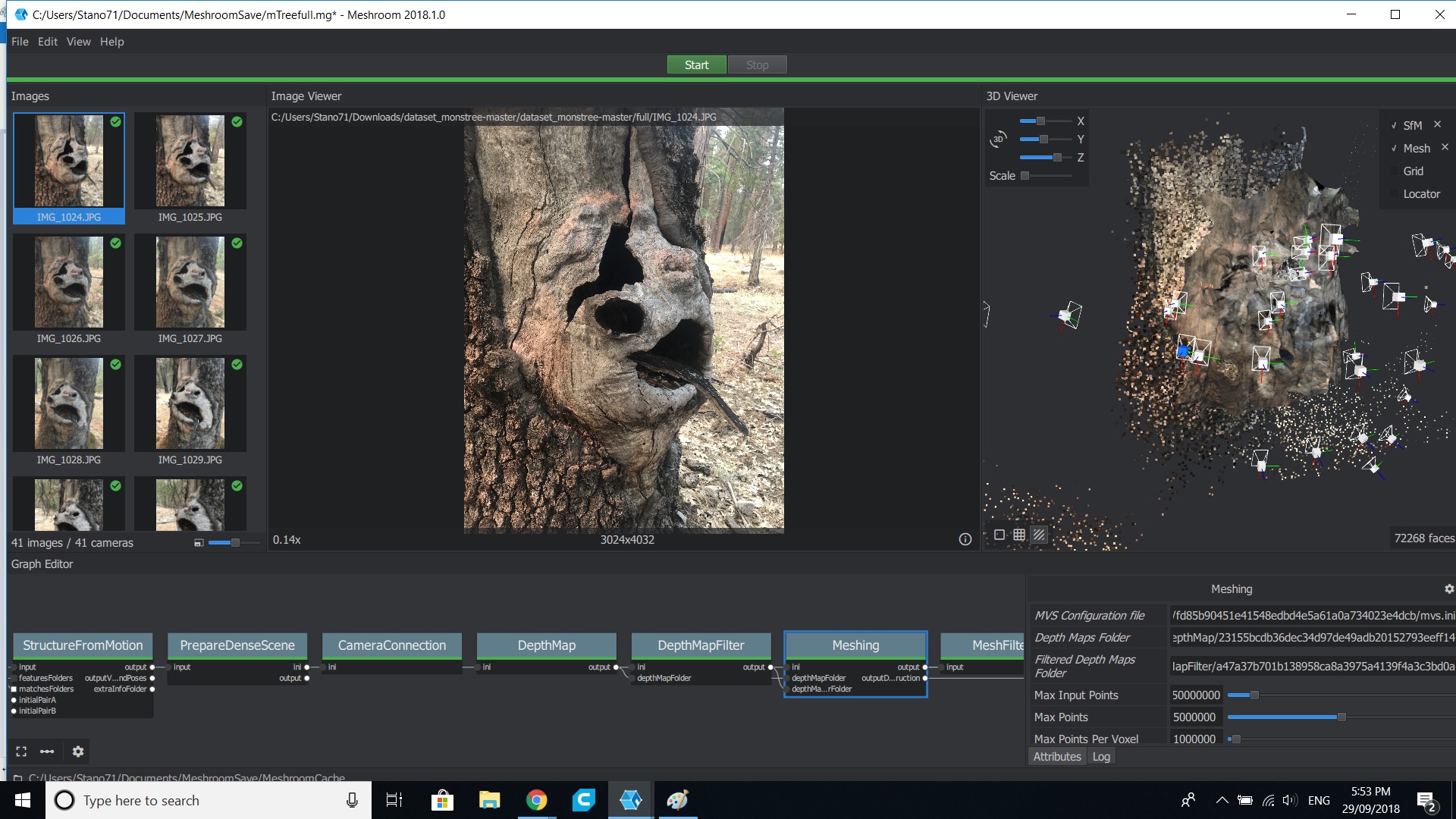Screen dimensions: 1456x819
Task: Toggle Grid visibility in 3D Viewer
Action: pyautogui.click(x=1394, y=171)
